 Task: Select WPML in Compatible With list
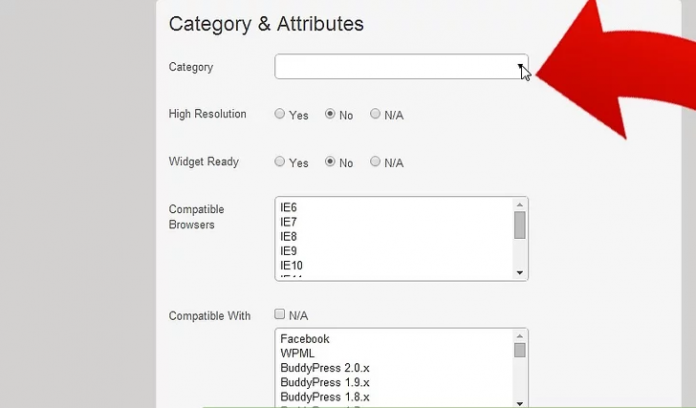click(296, 354)
